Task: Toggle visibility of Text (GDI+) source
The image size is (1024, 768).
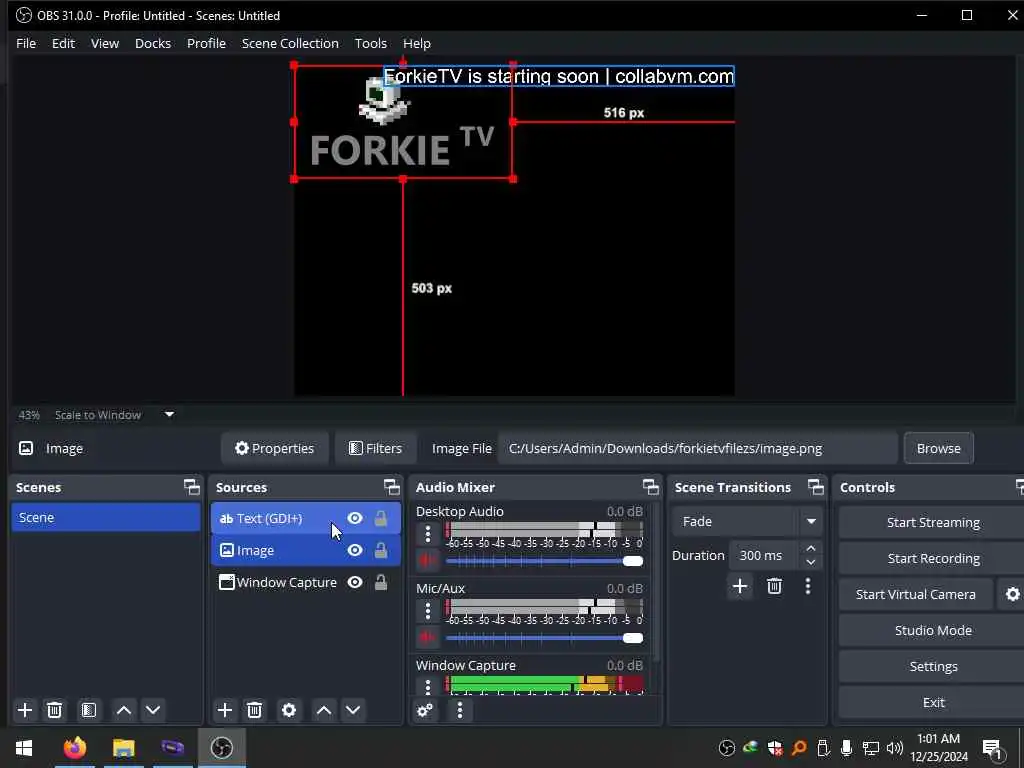Action: 355,518
